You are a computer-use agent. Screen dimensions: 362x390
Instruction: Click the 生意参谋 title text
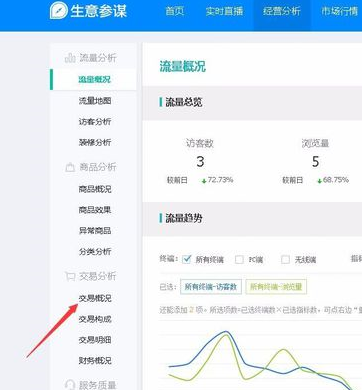pyautogui.click(x=99, y=11)
